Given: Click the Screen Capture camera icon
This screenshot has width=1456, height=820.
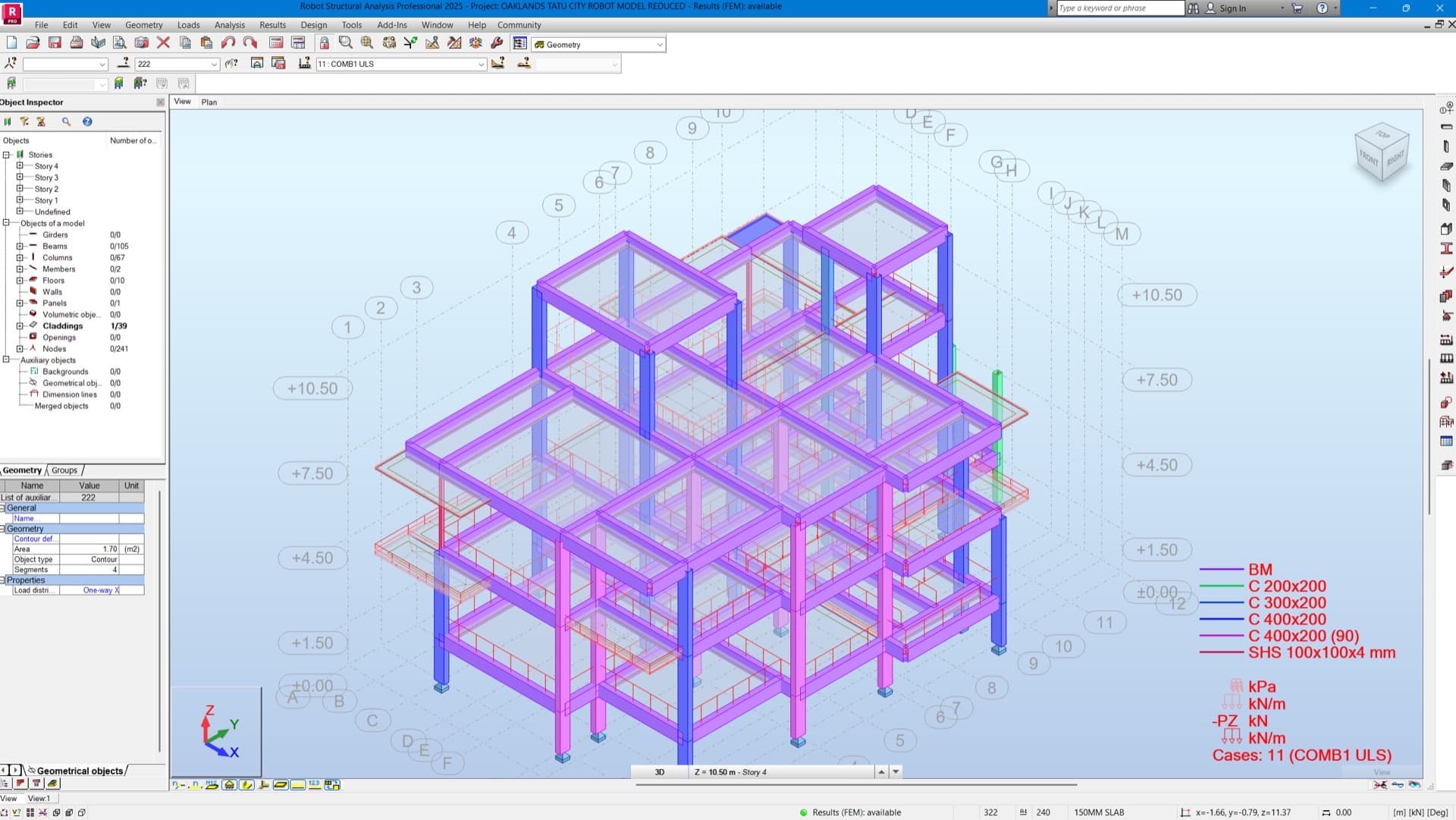Looking at the screenshot, I should pyautogui.click(x=141, y=43).
